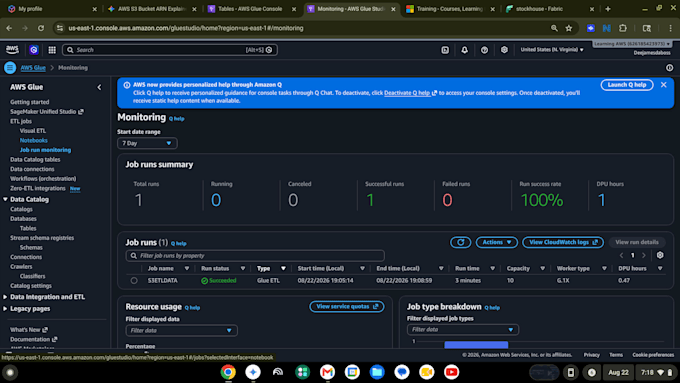Open the AWS services grid menu
Image resolution: width=680 pixels, height=383 pixels.
52,50
